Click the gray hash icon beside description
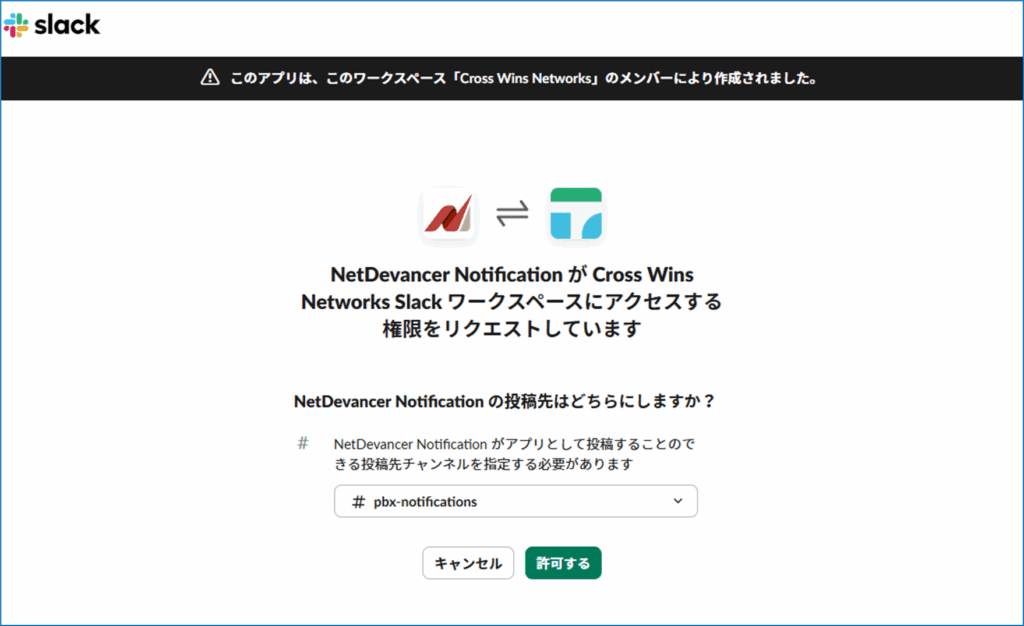This screenshot has width=1024, height=626. [303, 443]
